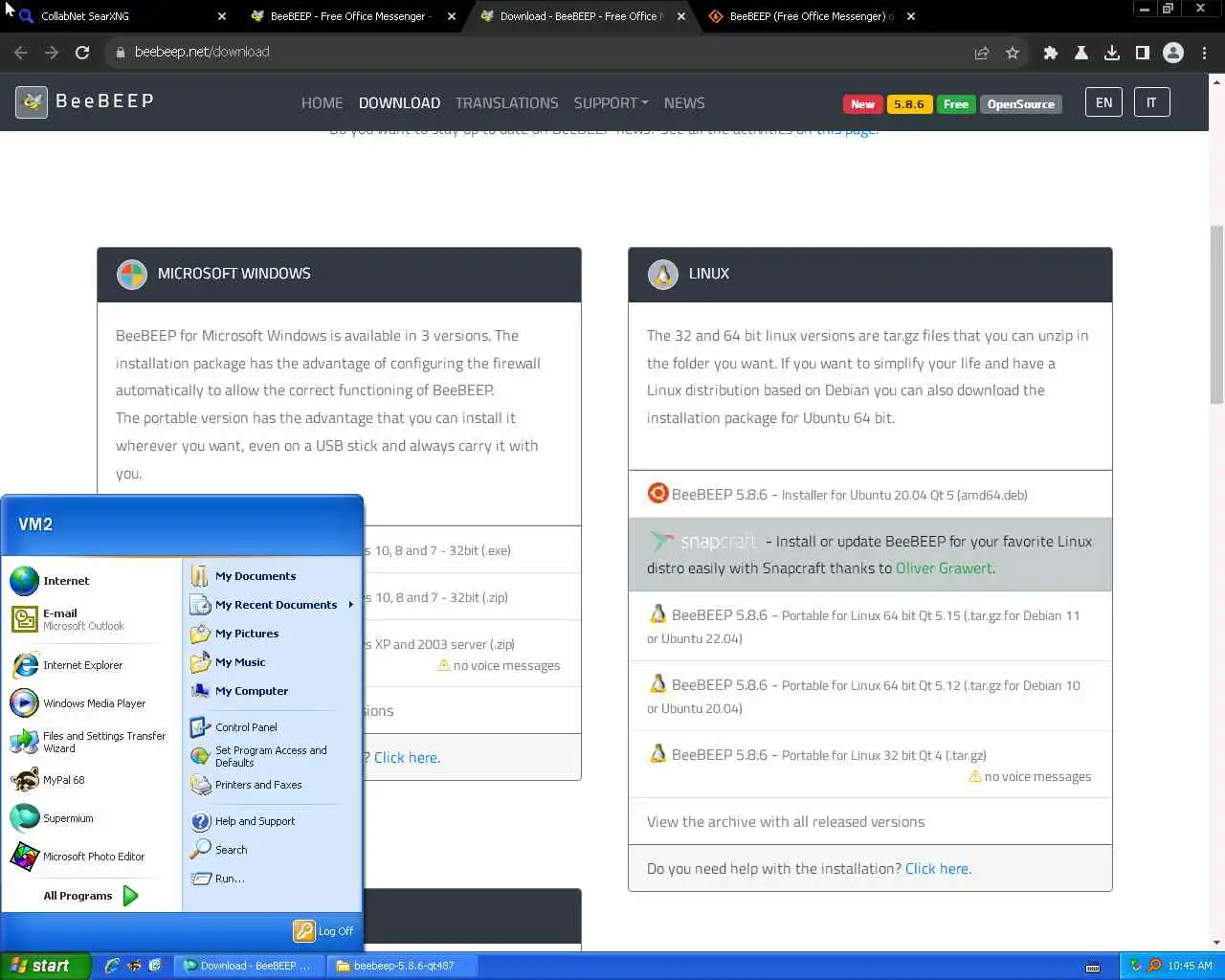Open Click here under Windows help

pyautogui.click(x=407, y=758)
